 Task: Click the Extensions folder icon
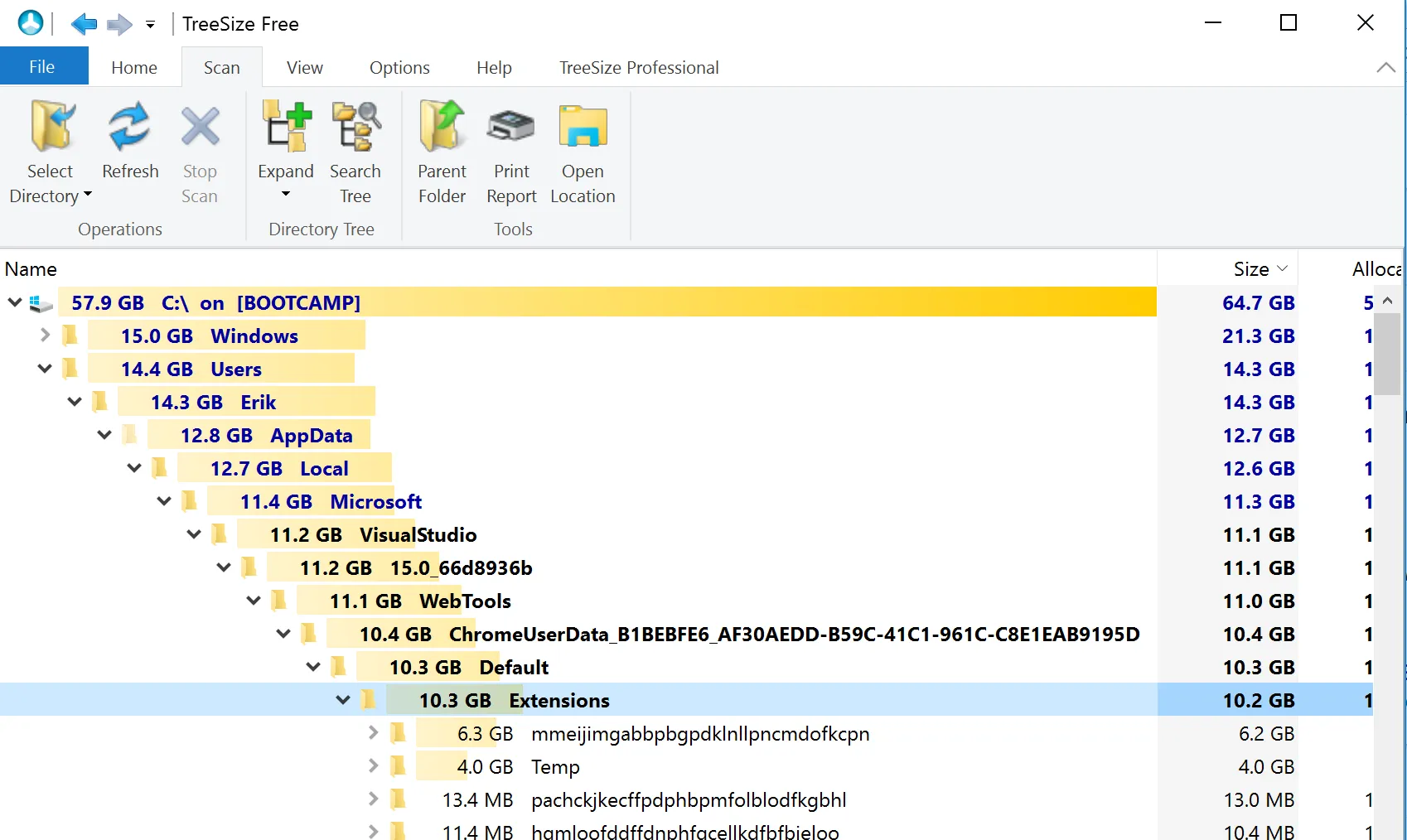[369, 700]
